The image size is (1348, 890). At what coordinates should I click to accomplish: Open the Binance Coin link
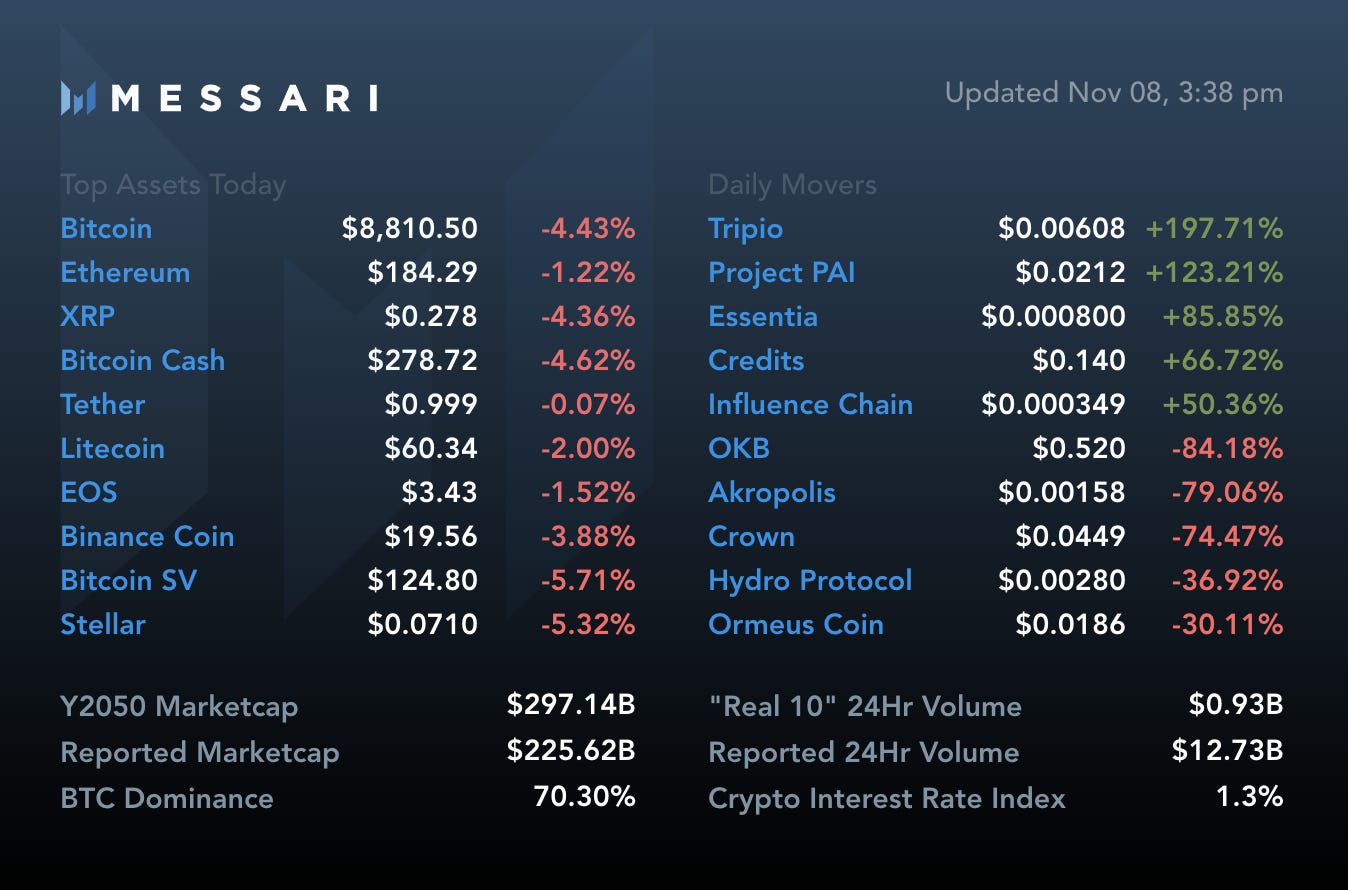(x=147, y=536)
